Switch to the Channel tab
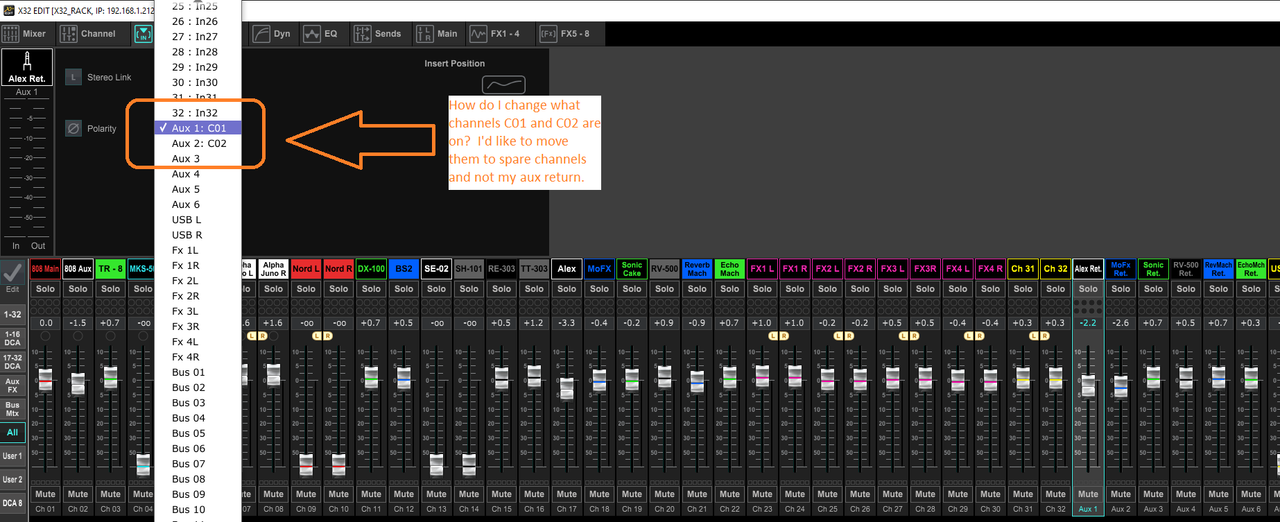 click(x=88, y=33)
